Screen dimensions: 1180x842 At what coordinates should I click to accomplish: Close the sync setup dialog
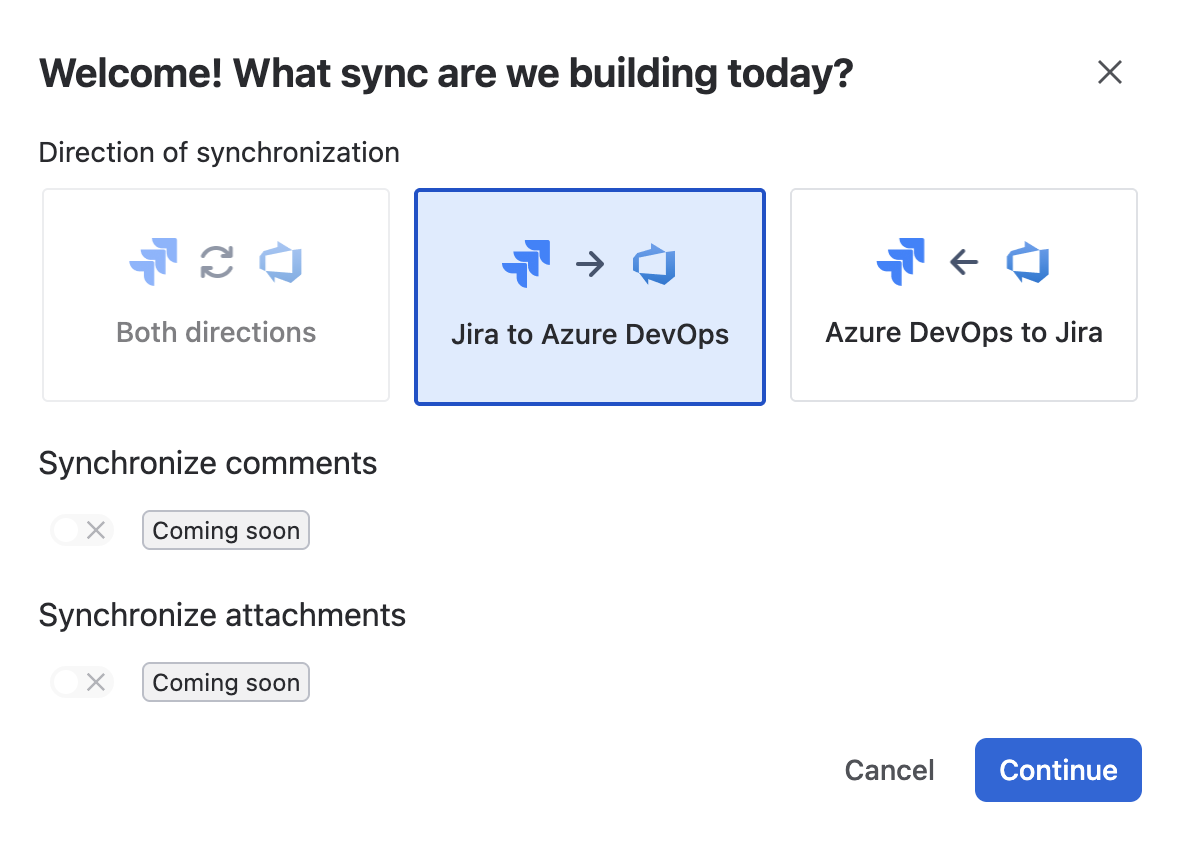[1109, 73]
